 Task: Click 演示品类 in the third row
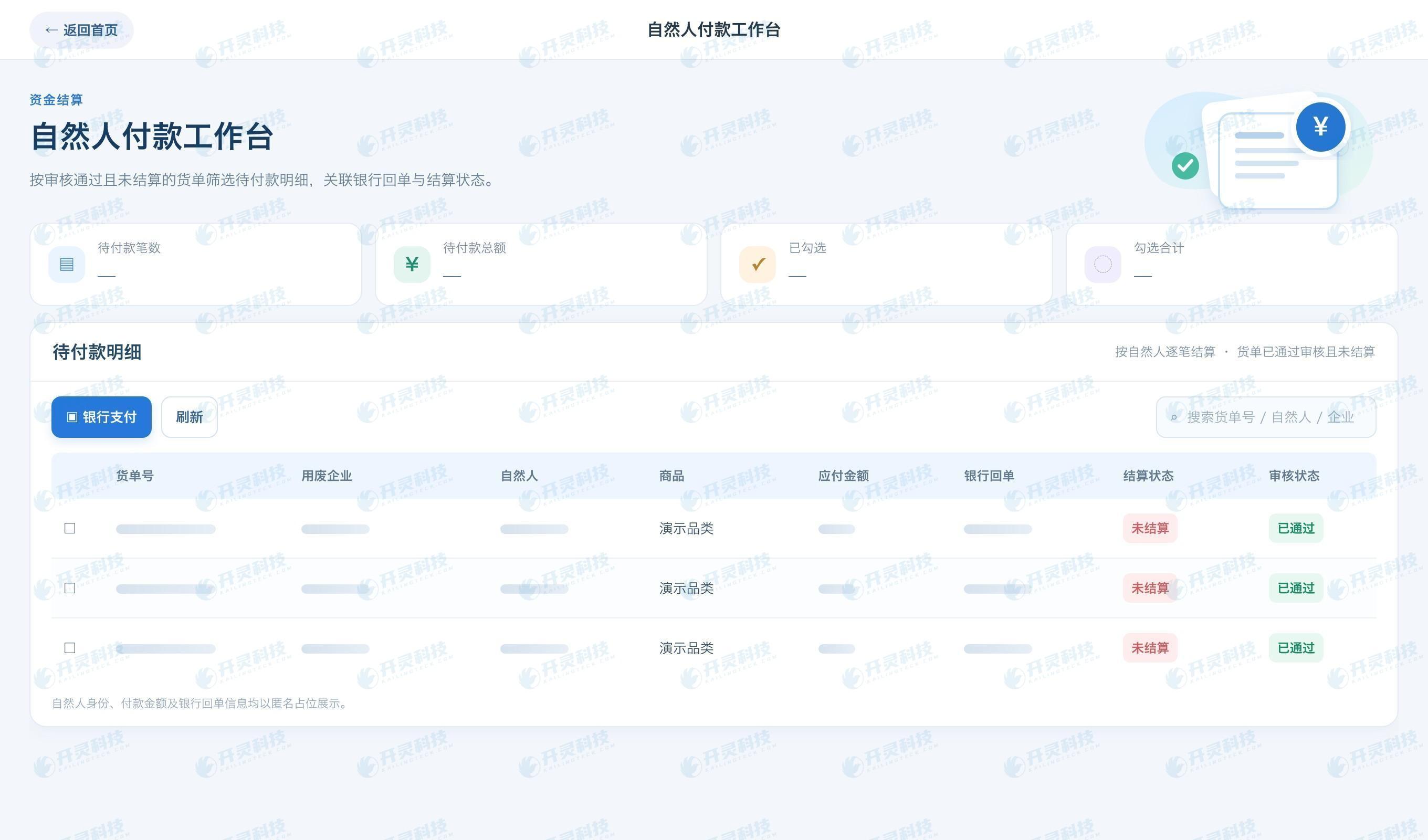pos(686,648)
